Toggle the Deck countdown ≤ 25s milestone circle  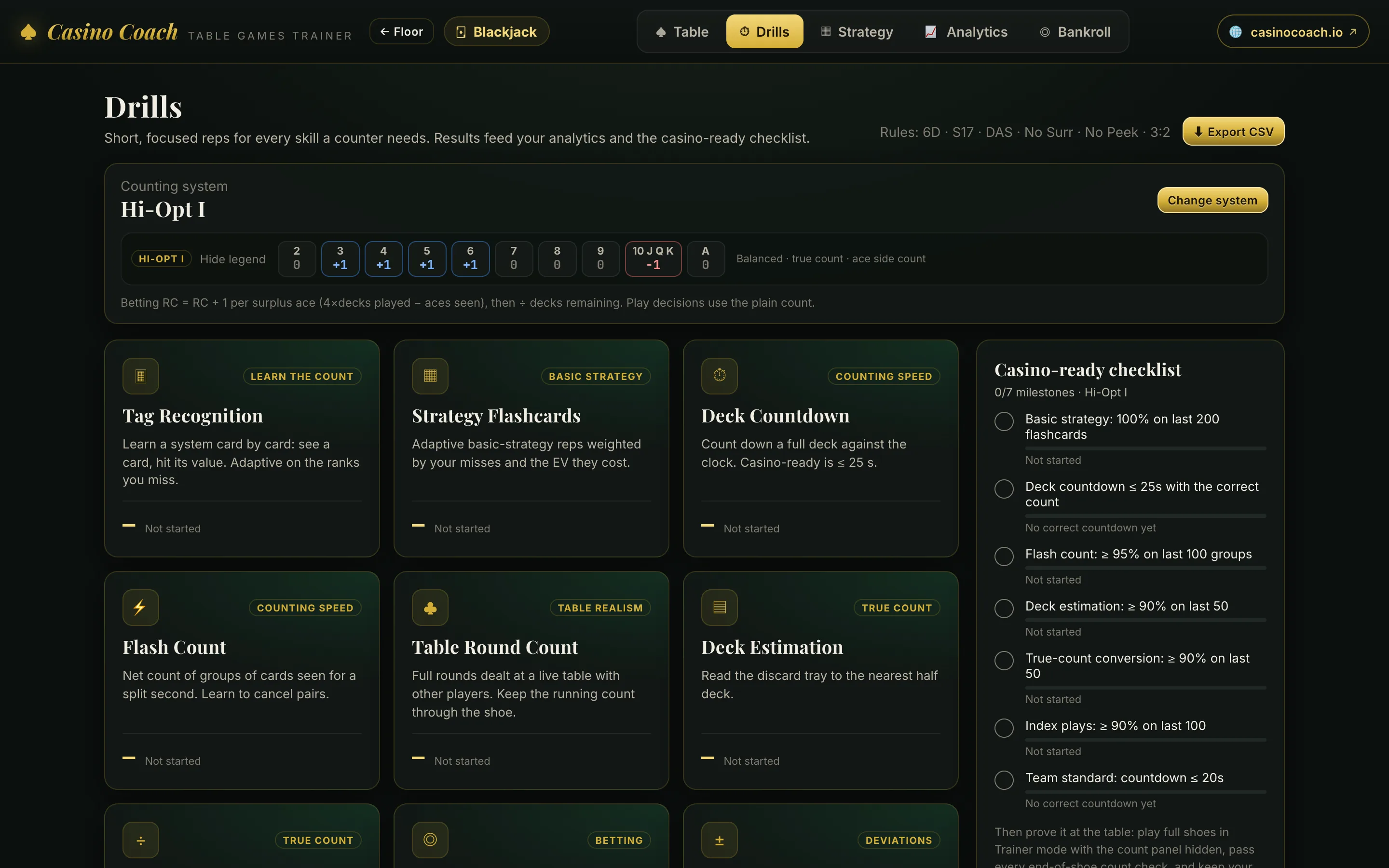pyautogui.click(x=1004, y=489)
